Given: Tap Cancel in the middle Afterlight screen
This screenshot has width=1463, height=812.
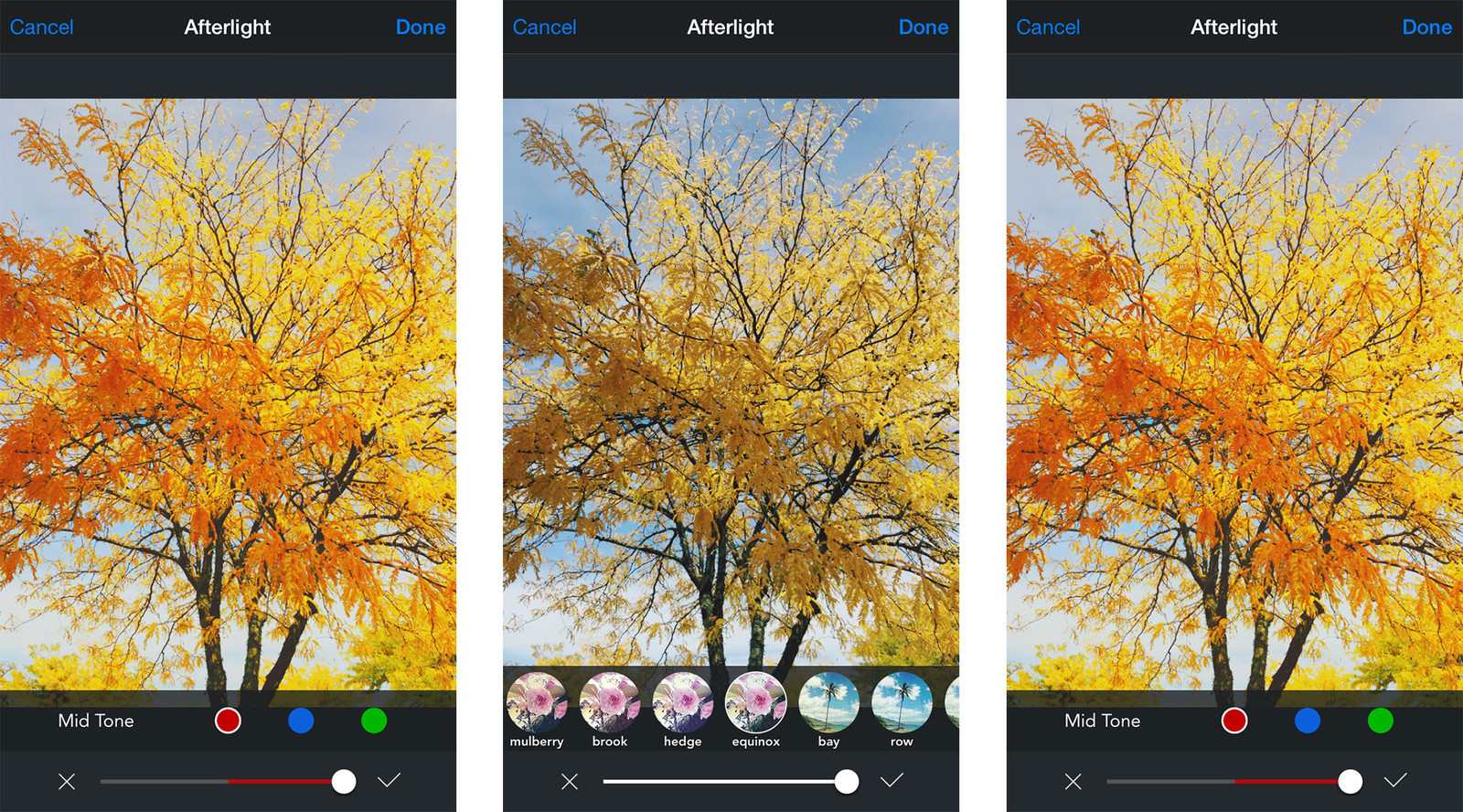Looking at the screenshot, I should tap(544, 27).
